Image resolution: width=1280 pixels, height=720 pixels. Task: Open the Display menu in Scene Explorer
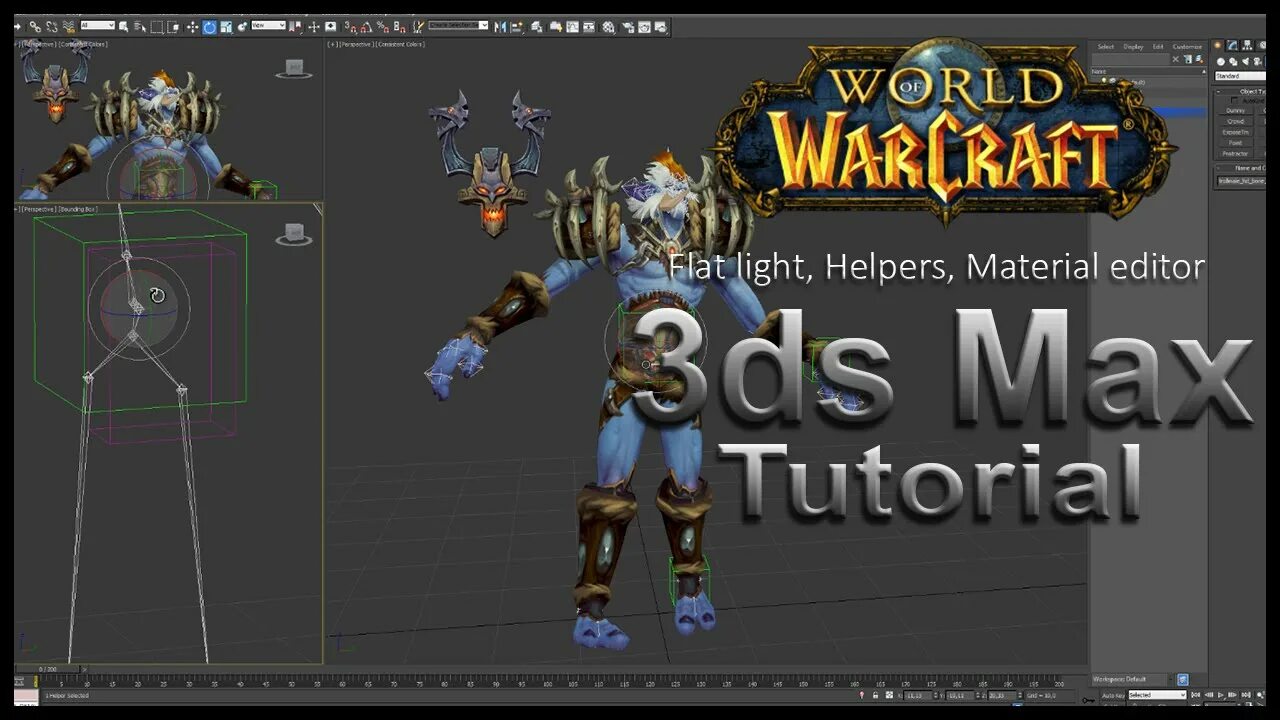point(1133,46)
